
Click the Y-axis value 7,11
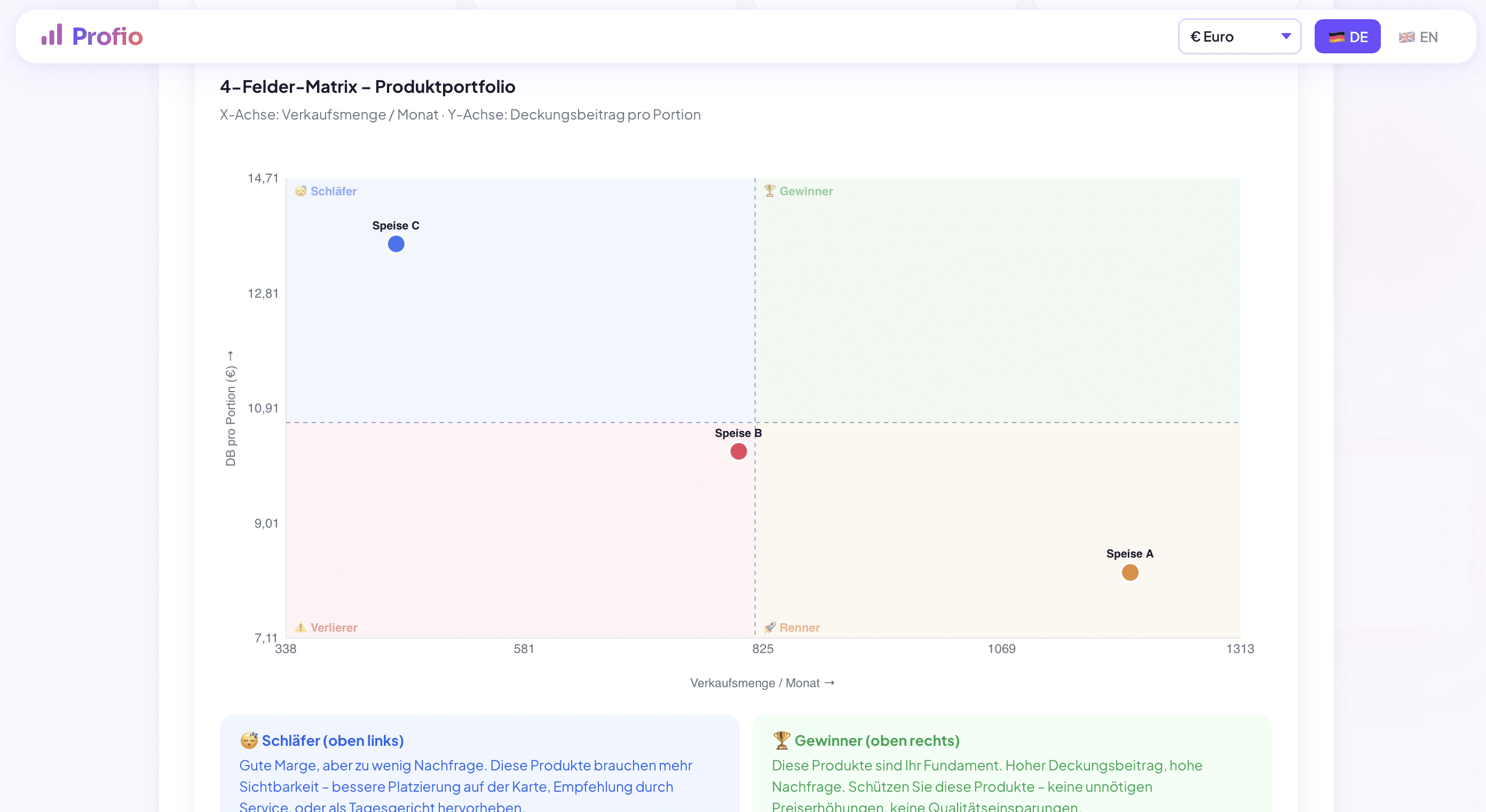coord(266,638)
